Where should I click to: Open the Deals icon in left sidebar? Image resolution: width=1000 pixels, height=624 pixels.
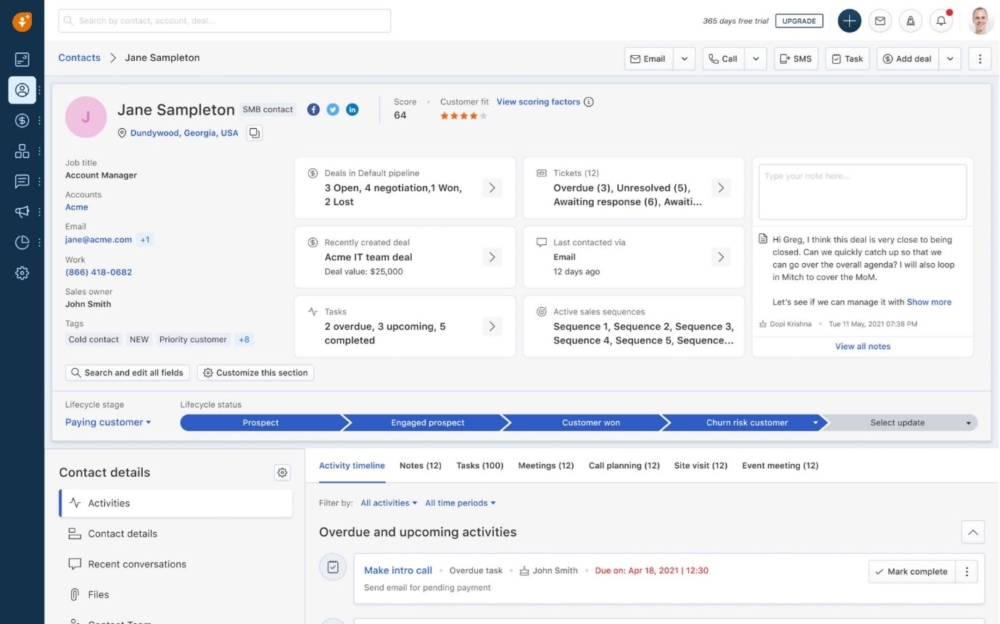coord(22,120)
